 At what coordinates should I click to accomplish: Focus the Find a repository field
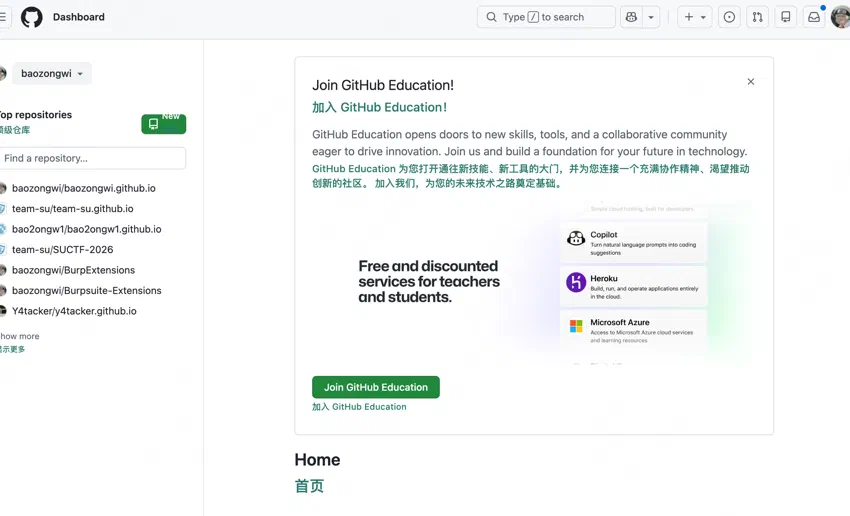(x=93, y=158)
